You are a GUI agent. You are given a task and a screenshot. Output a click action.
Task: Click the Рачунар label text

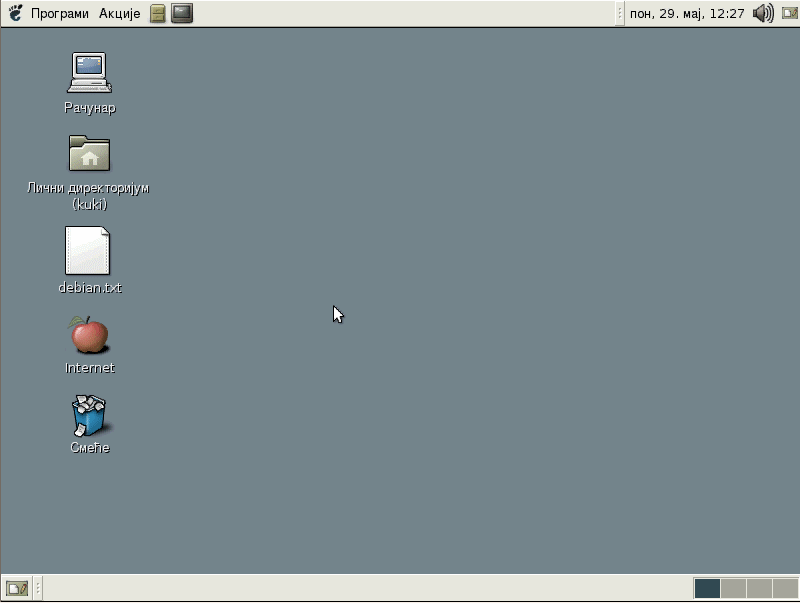coord(90,108)
